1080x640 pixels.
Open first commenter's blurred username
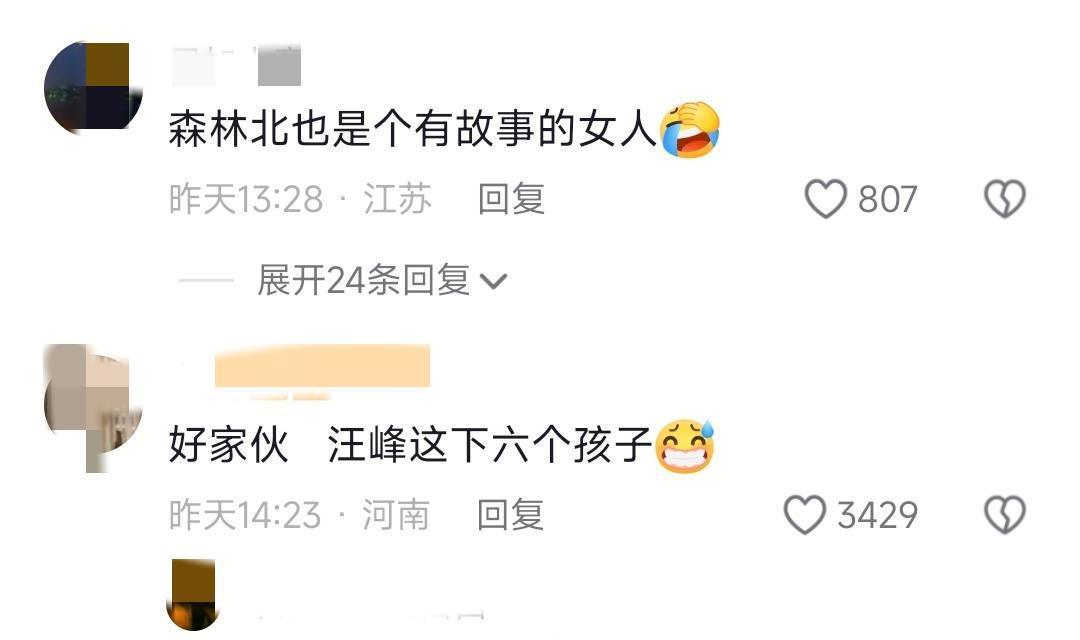pyautogui.click(x=236, y=66)
